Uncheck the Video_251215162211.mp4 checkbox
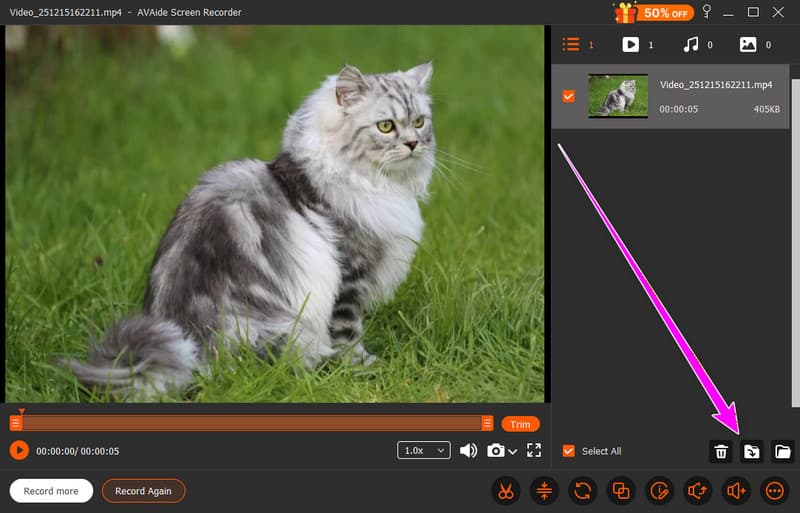The height and width of the screenshot is (513, 800). tap(568, 96)
